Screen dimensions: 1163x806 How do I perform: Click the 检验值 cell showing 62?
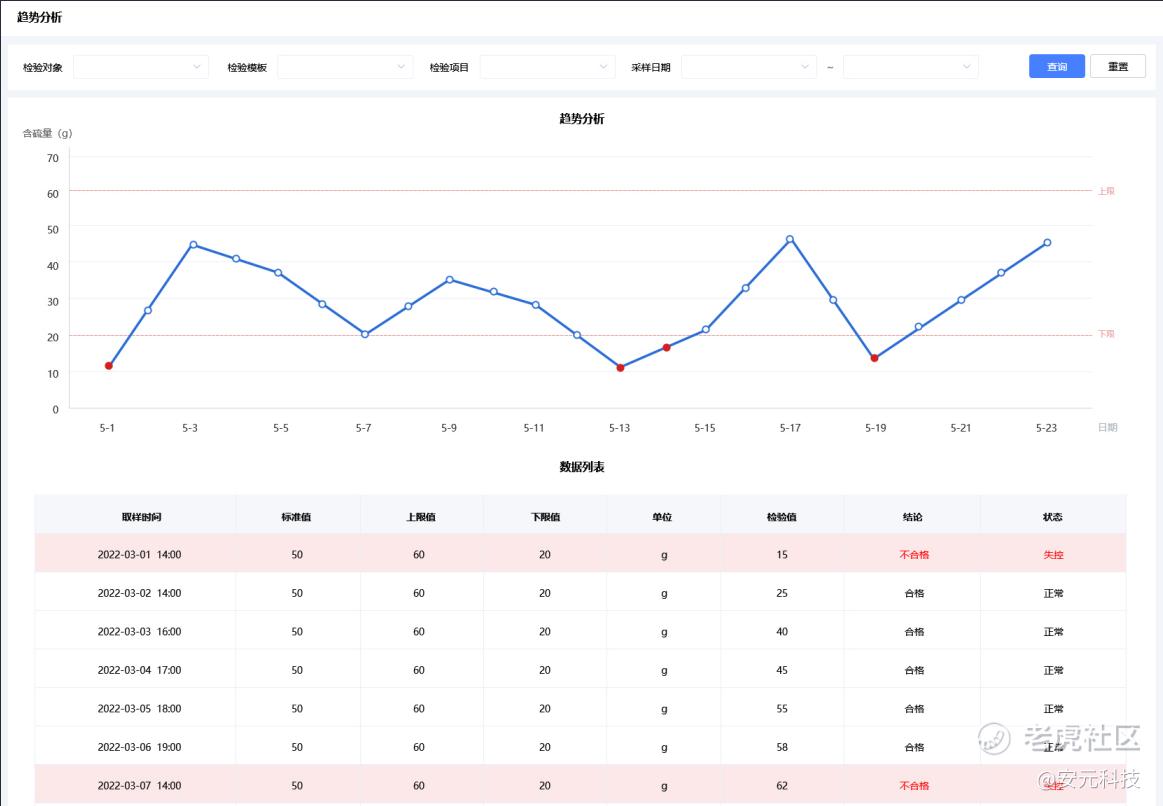pos(782,786)
